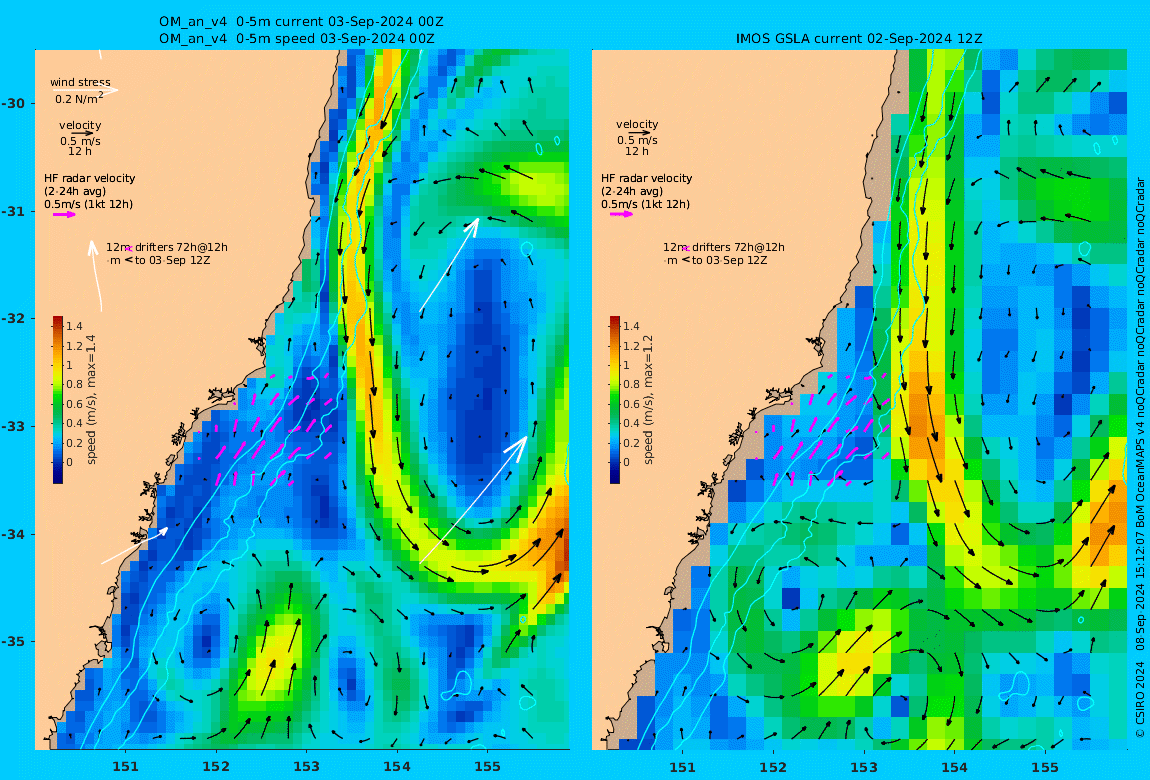1150x780 pixels.
Task: Click the 'speed (m/s), max=1.4' color bar label
Action: point(92,400)
